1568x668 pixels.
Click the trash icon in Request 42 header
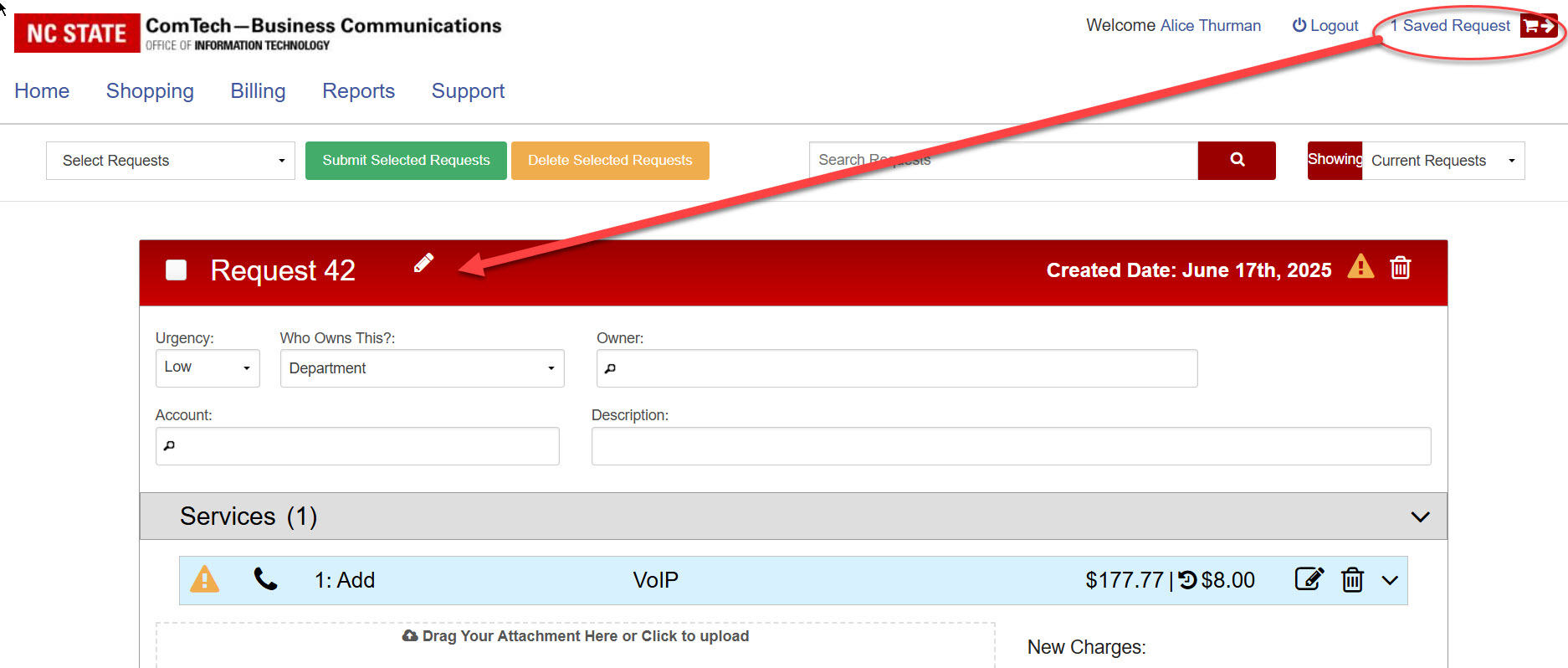[x=1400, y=268]
